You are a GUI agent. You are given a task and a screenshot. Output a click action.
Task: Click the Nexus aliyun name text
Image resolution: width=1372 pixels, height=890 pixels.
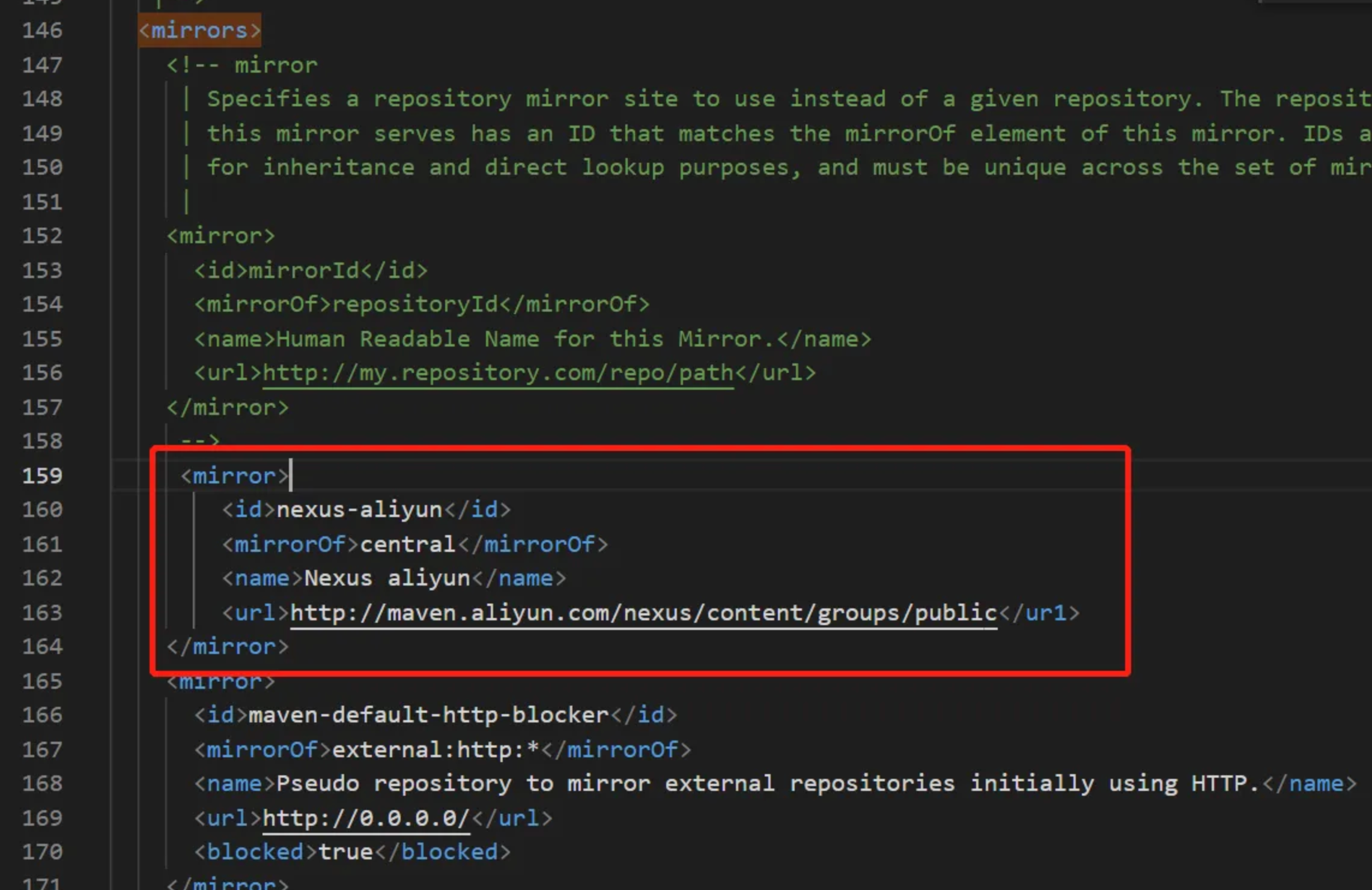386,578
